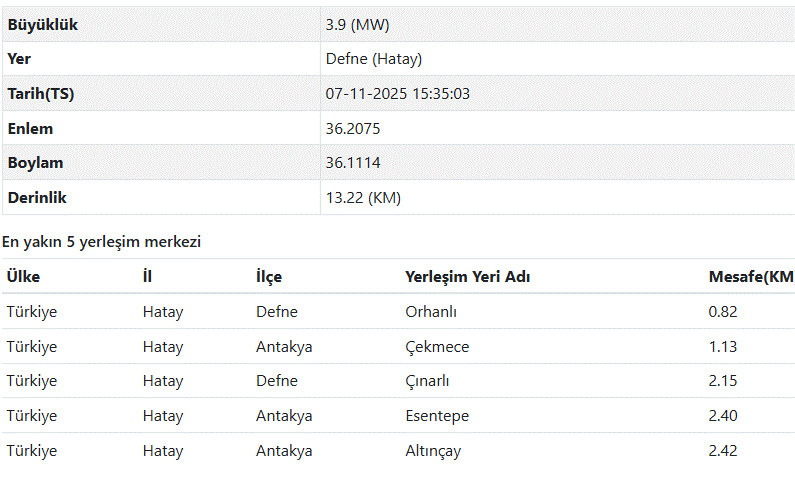Click the Mesafe(KM) column header
795x480 pixels.
coord(750,277)
